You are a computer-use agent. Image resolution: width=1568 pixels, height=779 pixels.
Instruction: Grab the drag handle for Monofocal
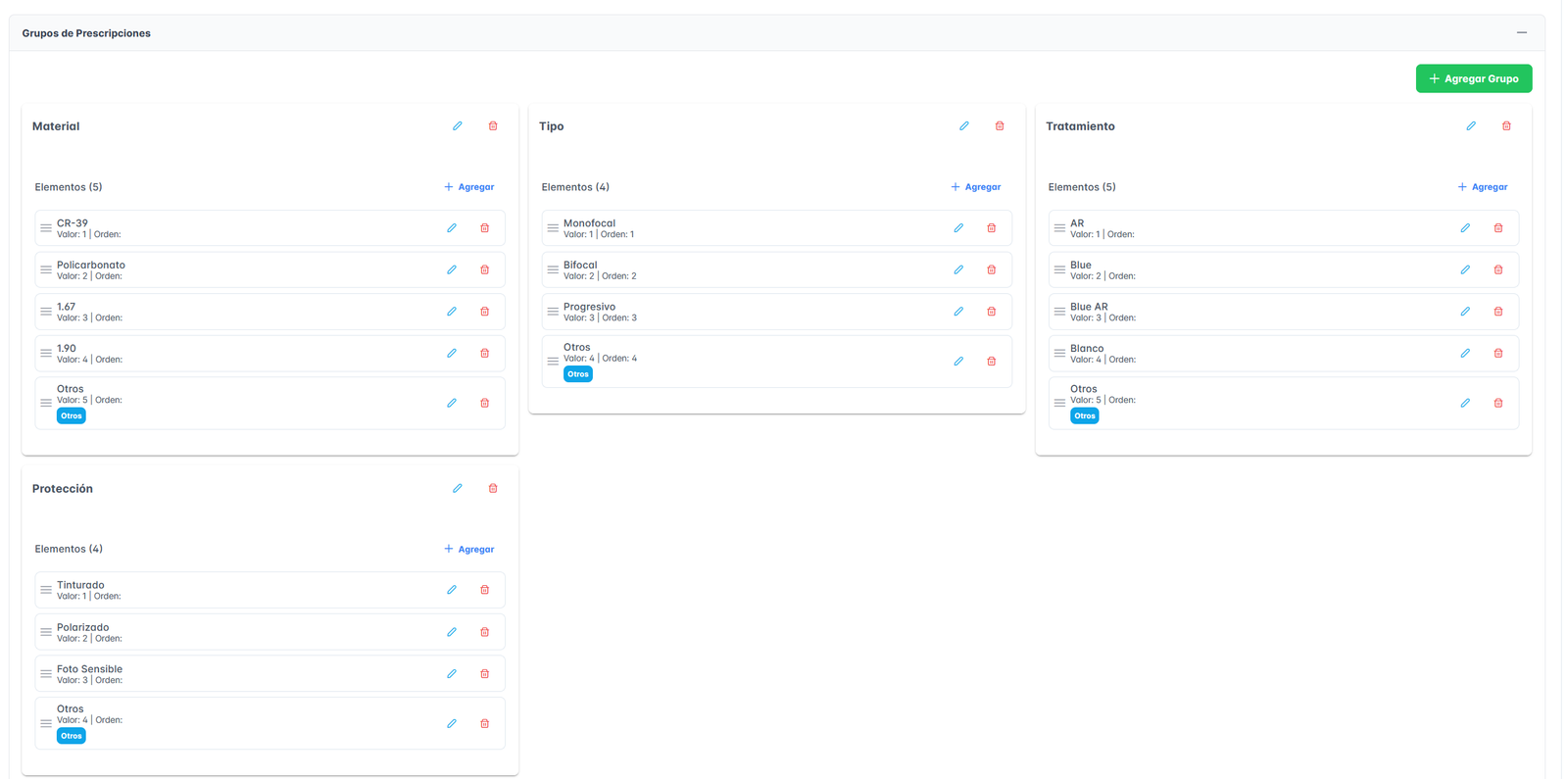coord(553,228)
